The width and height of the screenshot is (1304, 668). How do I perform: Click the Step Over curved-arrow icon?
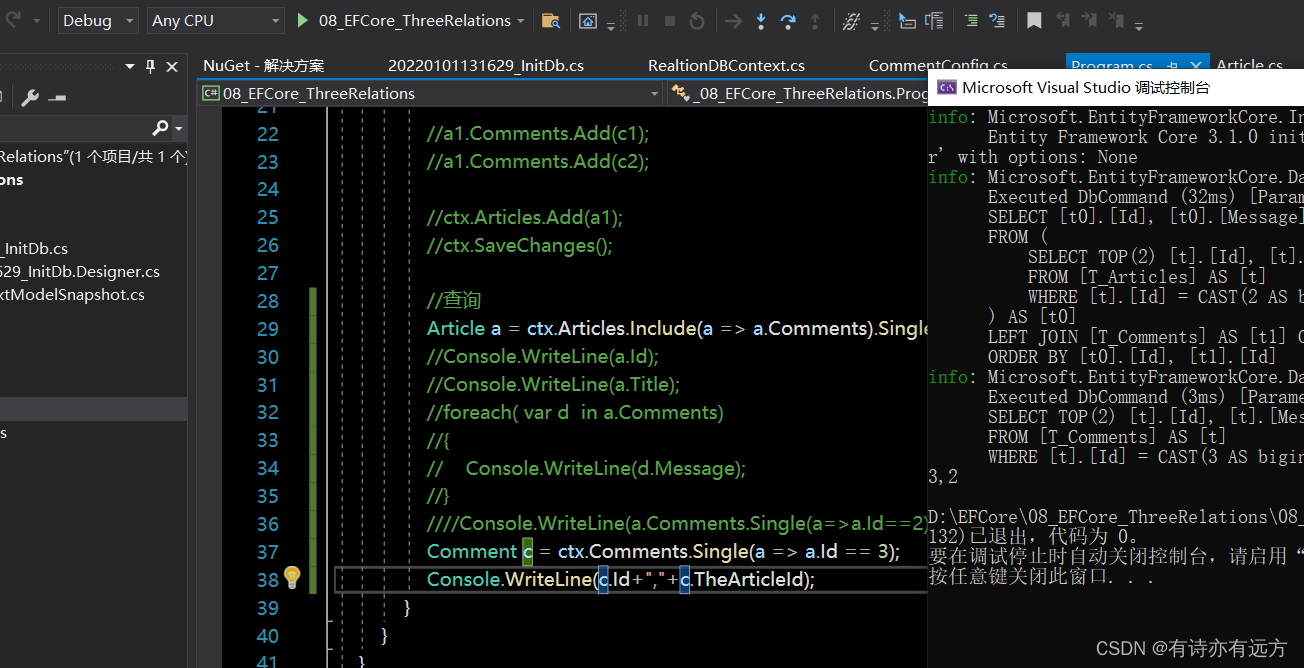click(788, 20)
